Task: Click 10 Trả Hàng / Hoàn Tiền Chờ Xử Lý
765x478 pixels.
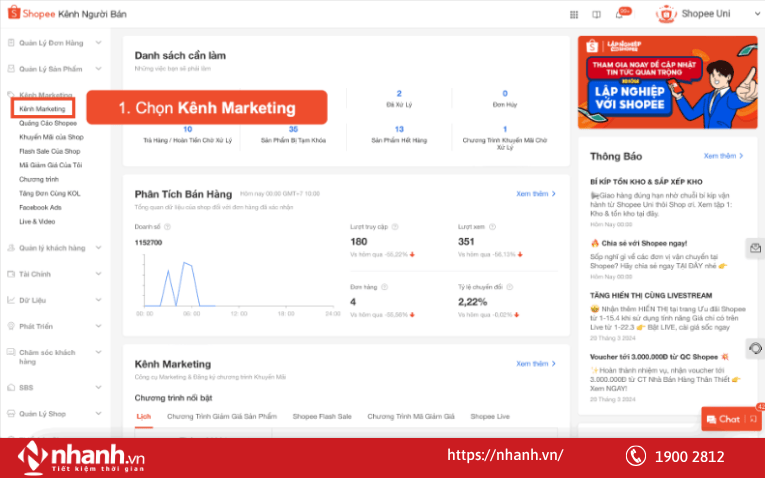Action: pos(187,135)
